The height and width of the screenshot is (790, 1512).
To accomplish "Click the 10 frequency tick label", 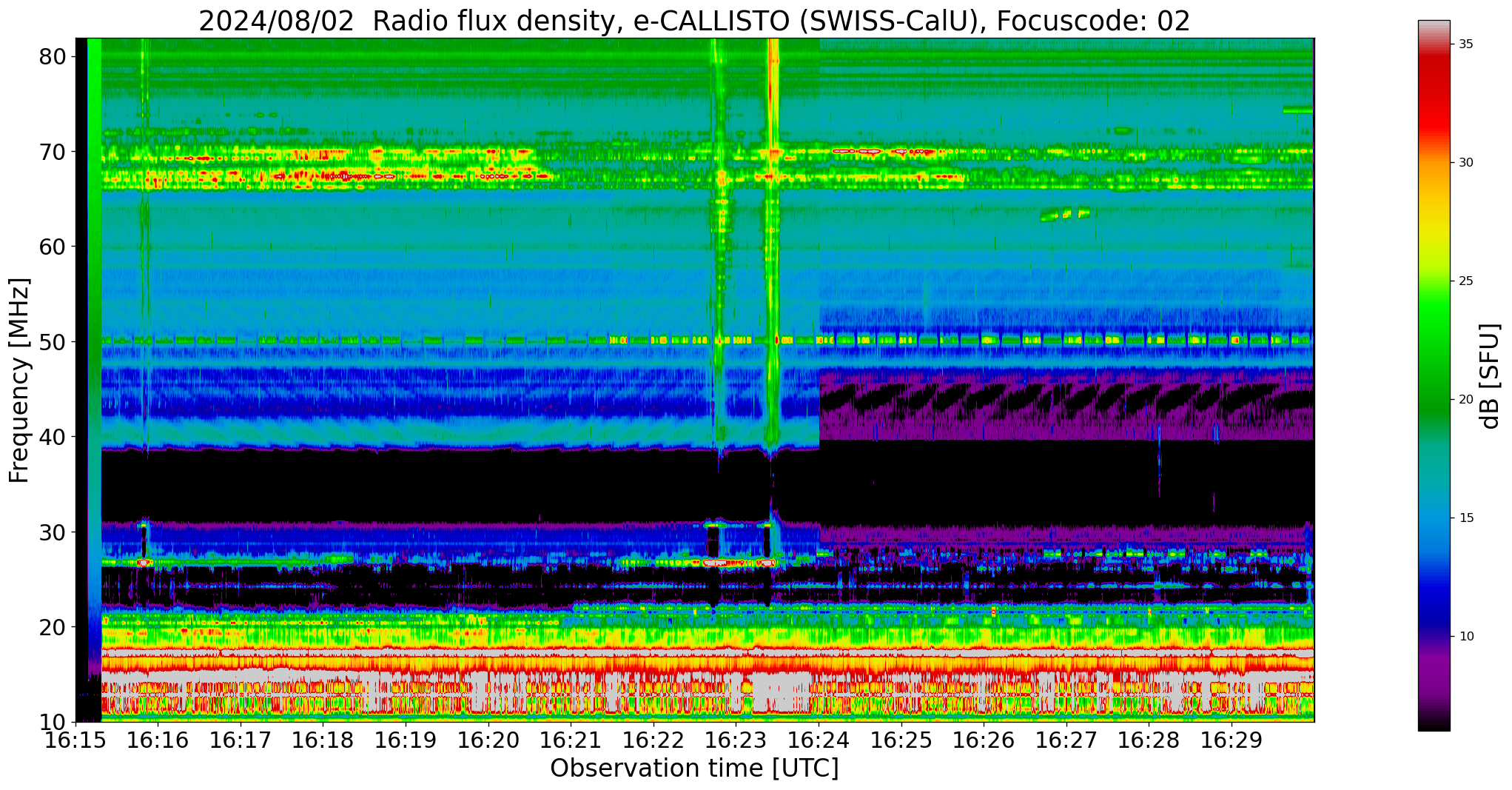I will 54,722.
